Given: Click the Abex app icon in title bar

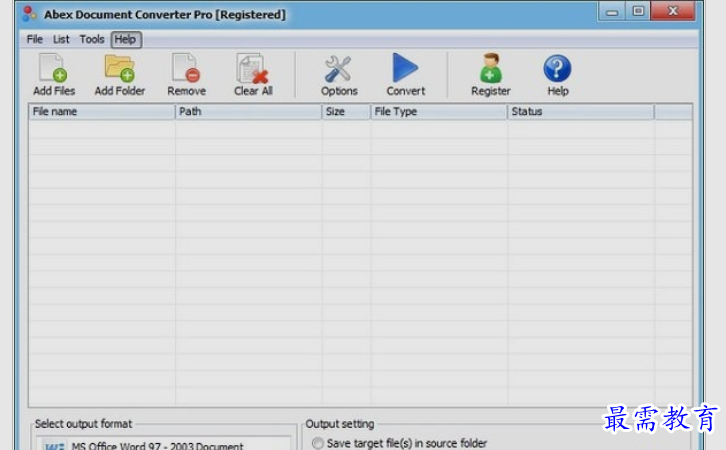Looking at the screenshot, I should point(29,13).
